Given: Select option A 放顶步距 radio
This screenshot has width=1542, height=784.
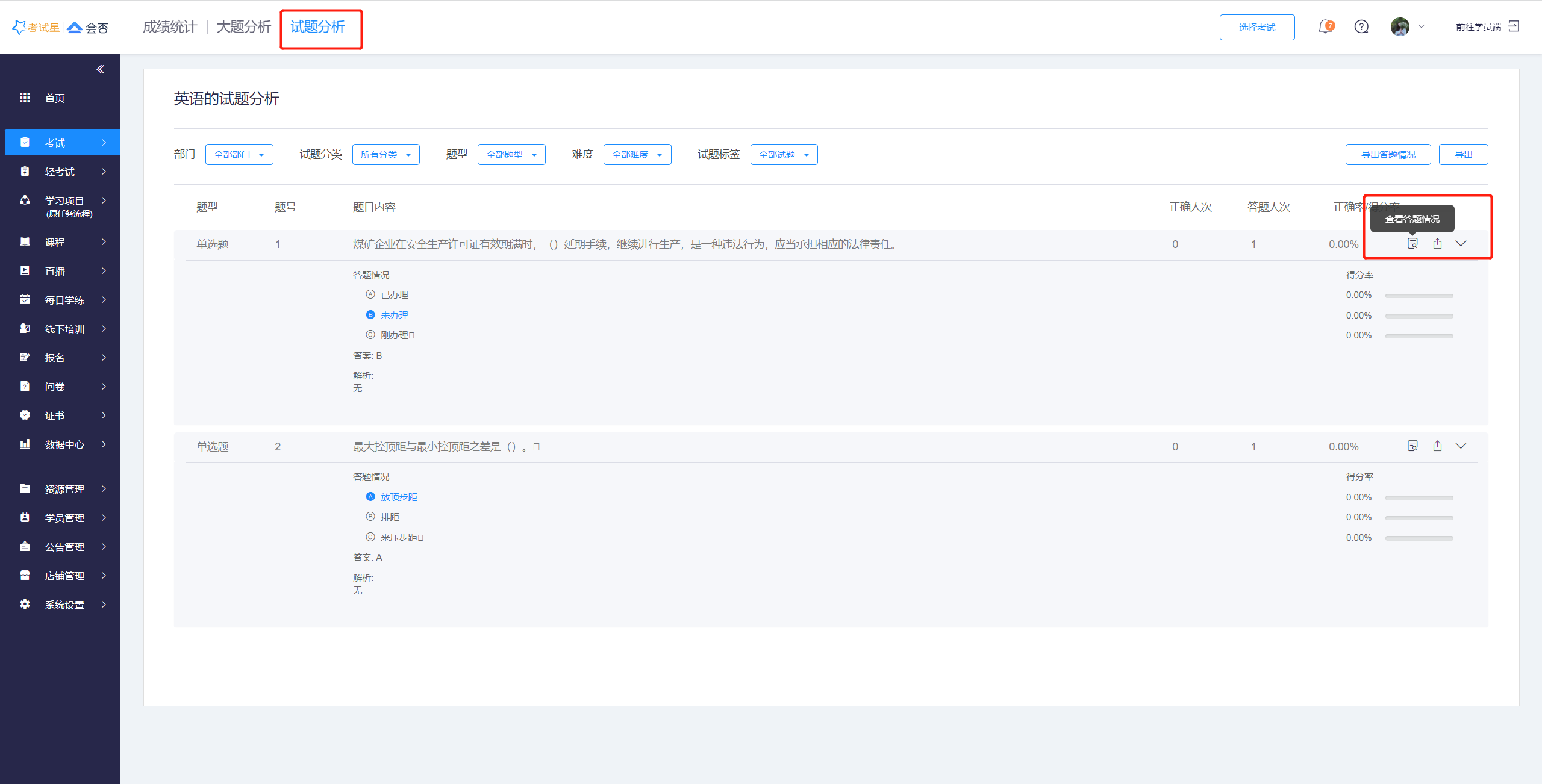Looking at the screenshot, I should point(370,497).
